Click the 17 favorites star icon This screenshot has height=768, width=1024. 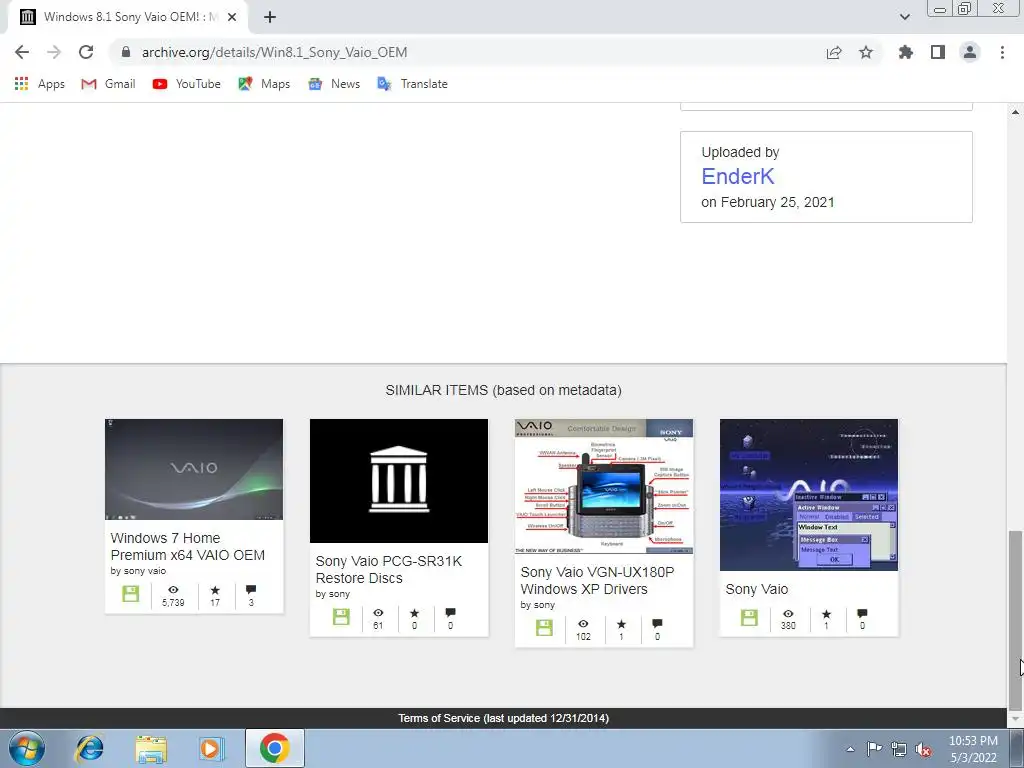215,590
